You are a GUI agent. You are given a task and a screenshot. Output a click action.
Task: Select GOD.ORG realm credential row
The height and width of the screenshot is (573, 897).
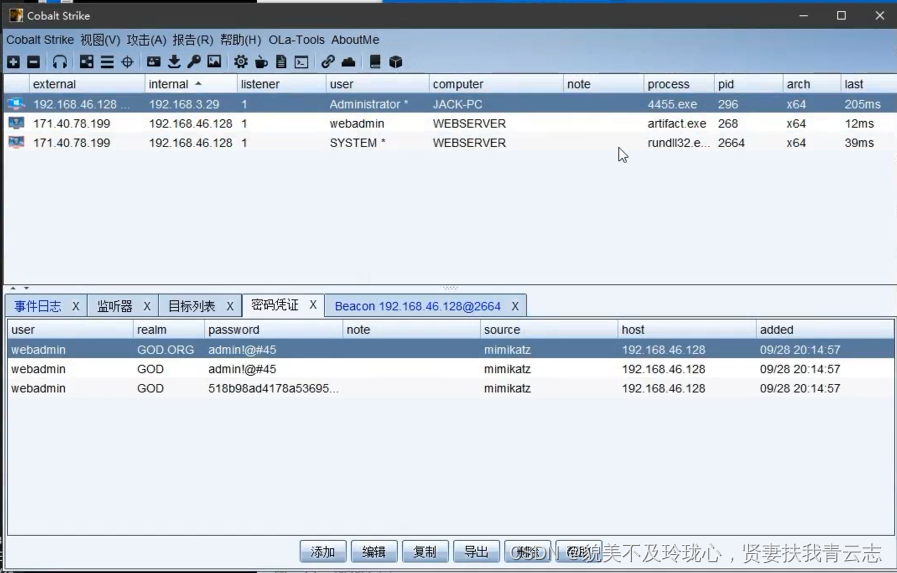pyautogui.click(x=451, y=349)
